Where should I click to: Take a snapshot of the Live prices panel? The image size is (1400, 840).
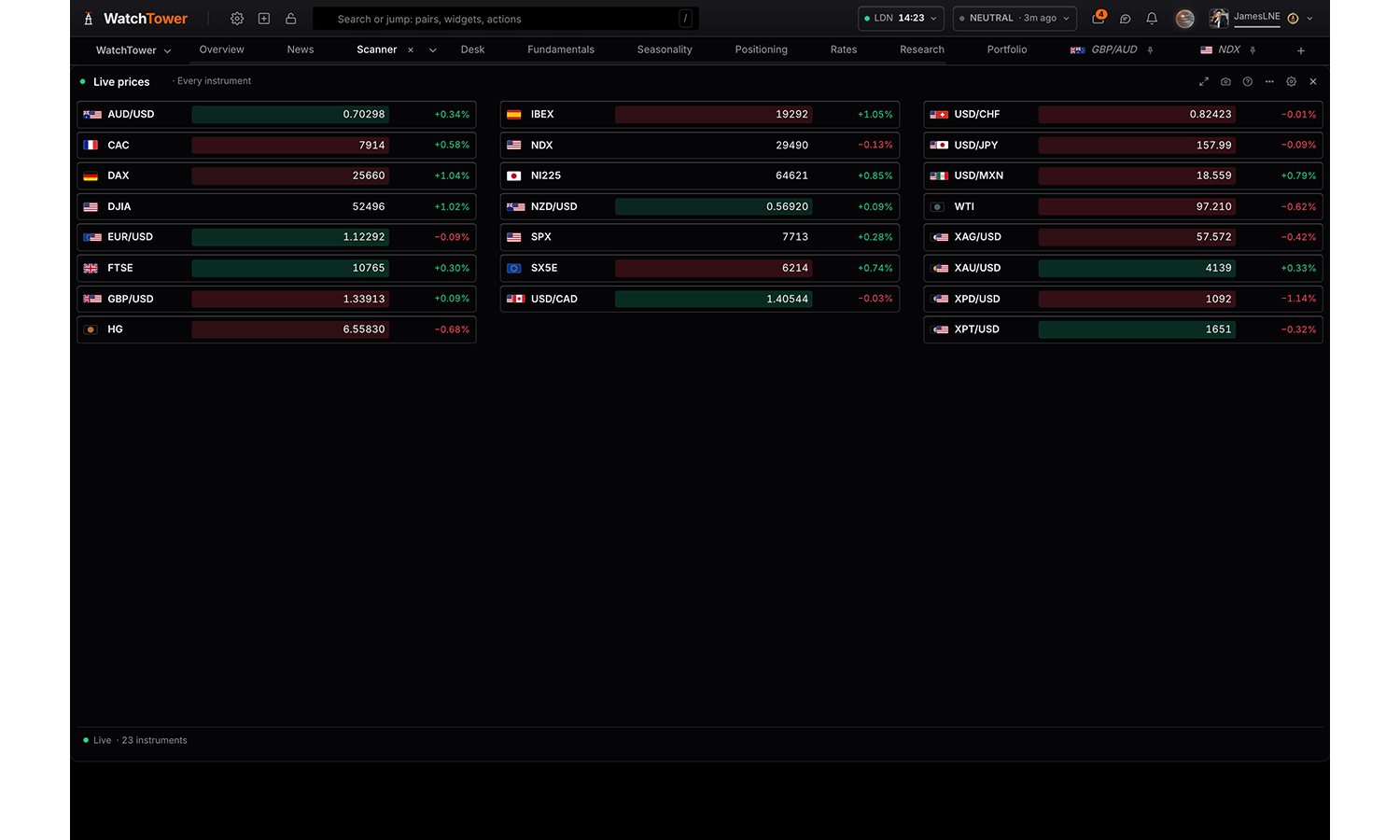point(1225,82)
